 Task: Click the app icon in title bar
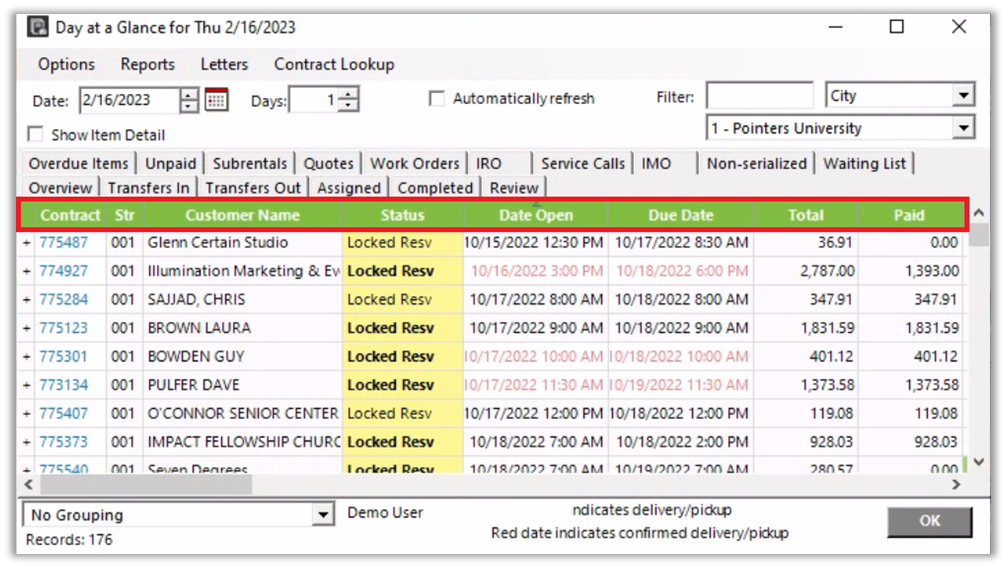tap(38, 27)
